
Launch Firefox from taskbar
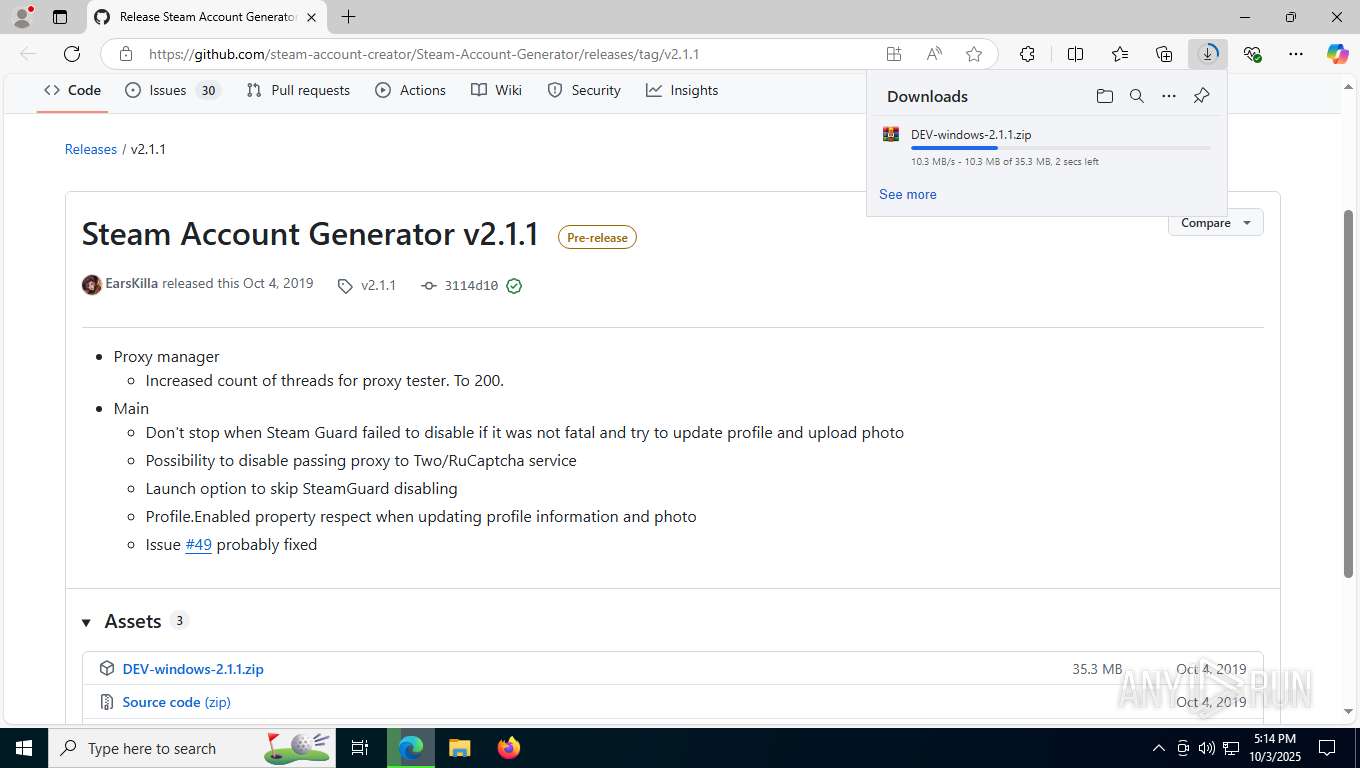click(509, 748)
